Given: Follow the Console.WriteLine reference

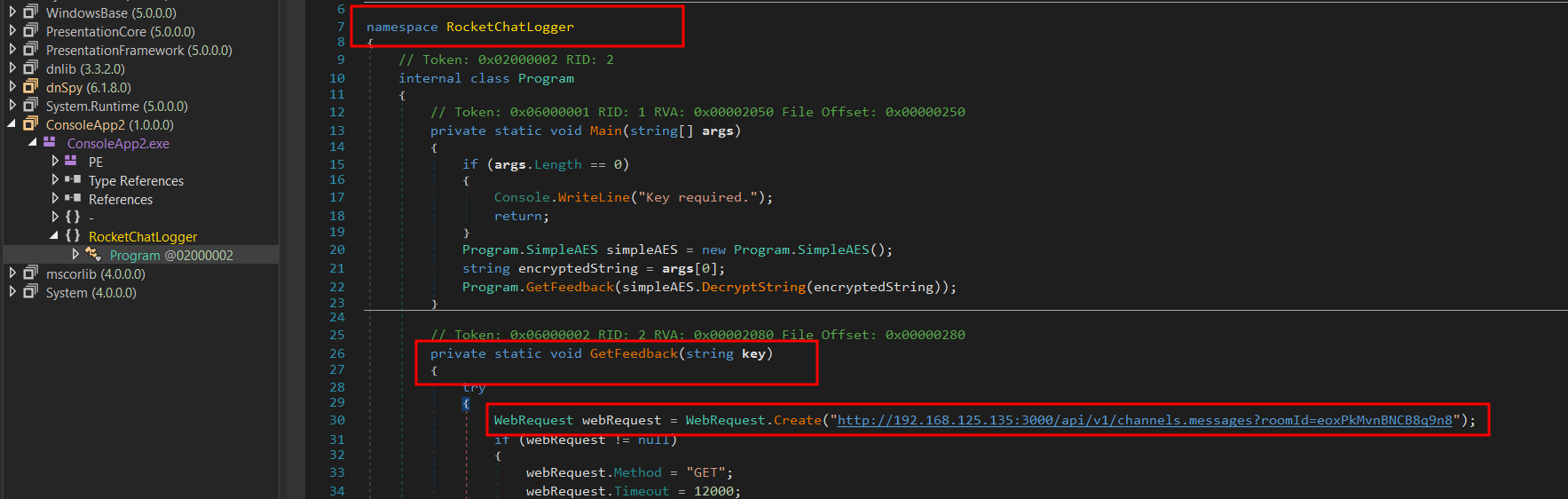Looking at the screenshot, I should [594, 197].
